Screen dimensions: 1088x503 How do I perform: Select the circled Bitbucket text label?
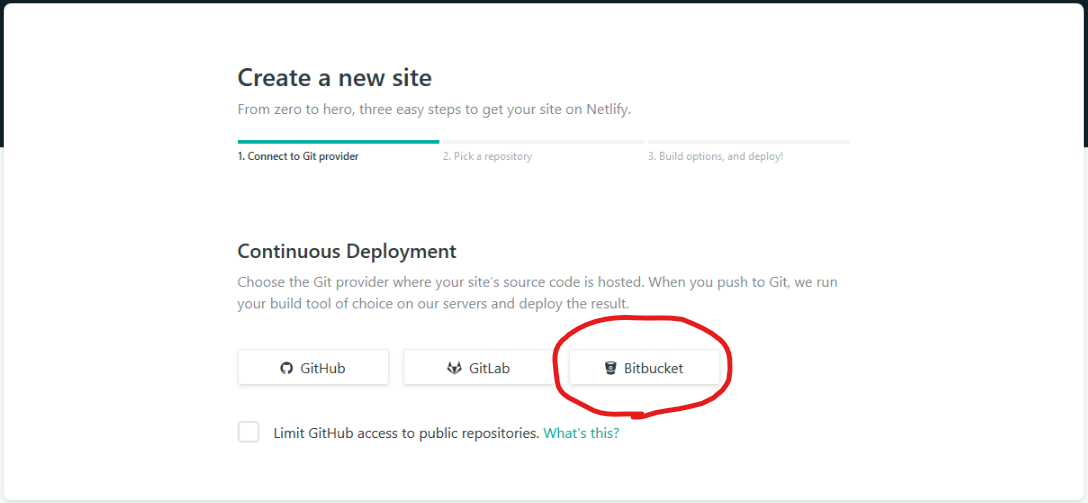[x=654, y=368]
